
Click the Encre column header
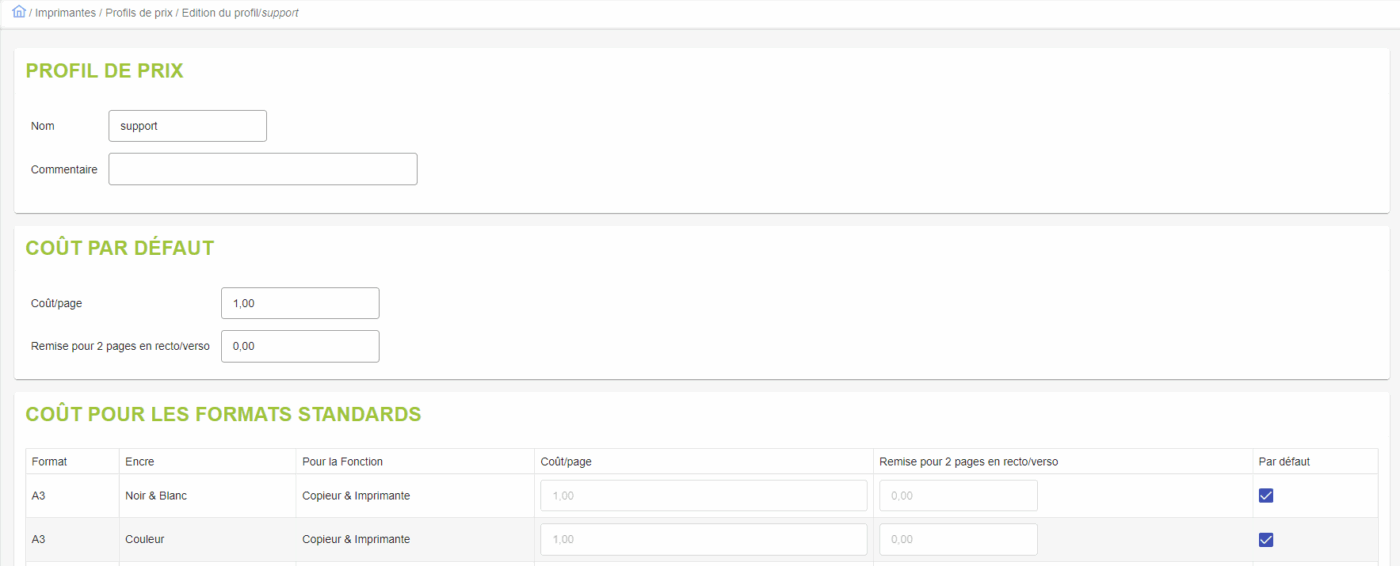(x=140, y=462)
